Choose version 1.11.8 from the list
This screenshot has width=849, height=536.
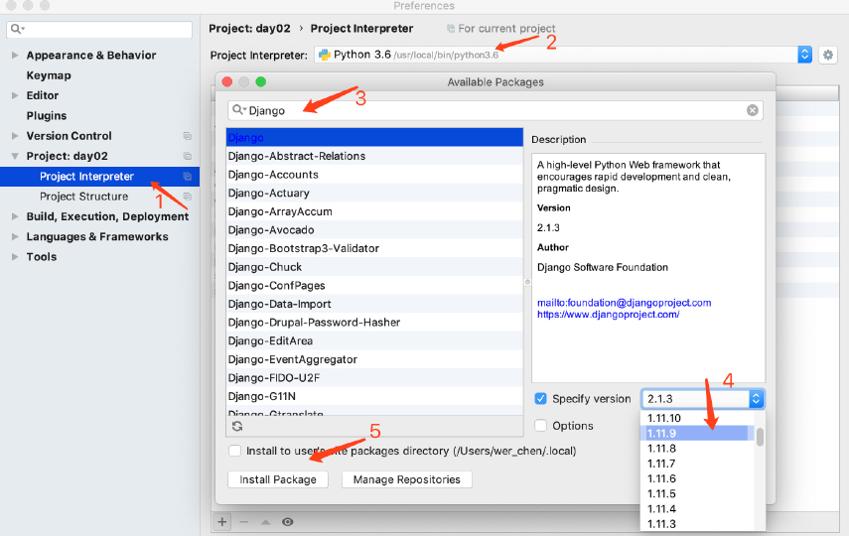[662, 449]
